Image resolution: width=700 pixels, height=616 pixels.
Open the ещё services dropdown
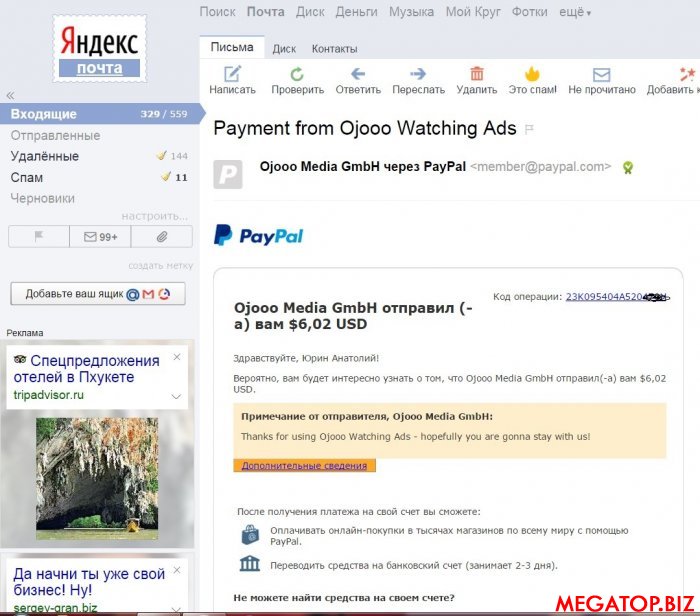575,12
